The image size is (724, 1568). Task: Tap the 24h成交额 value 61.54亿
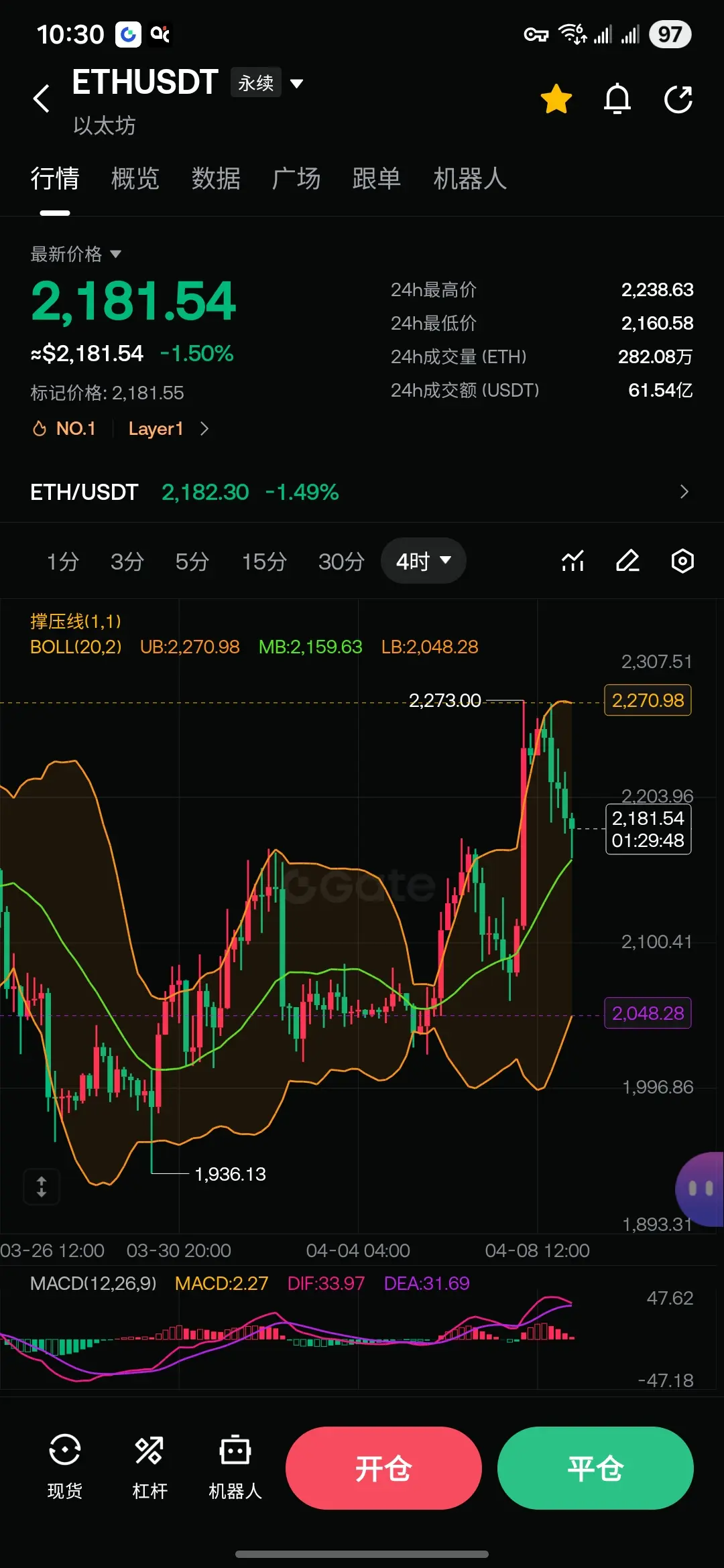pos(660,390)
